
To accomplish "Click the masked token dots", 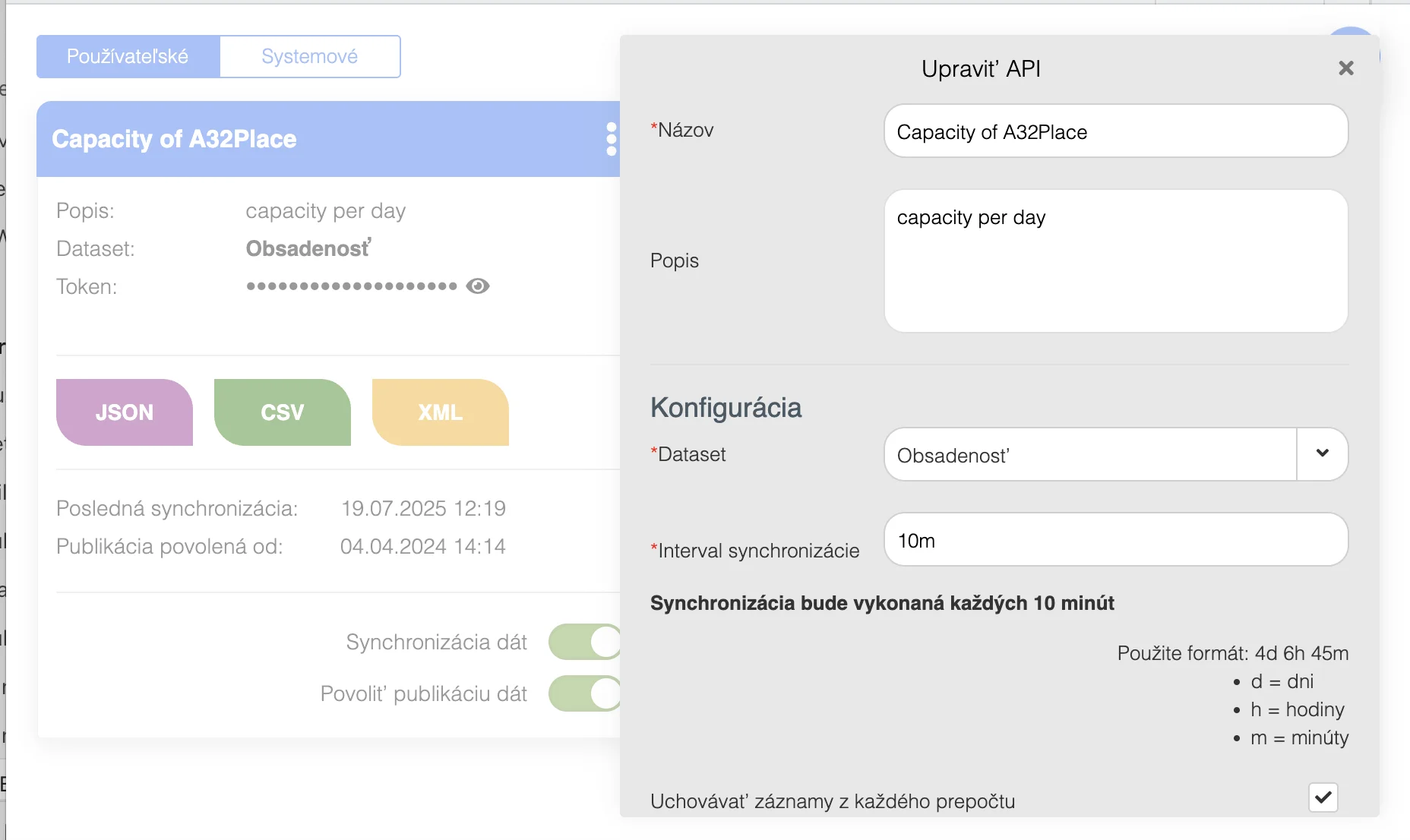I will [x=351, y=286].
